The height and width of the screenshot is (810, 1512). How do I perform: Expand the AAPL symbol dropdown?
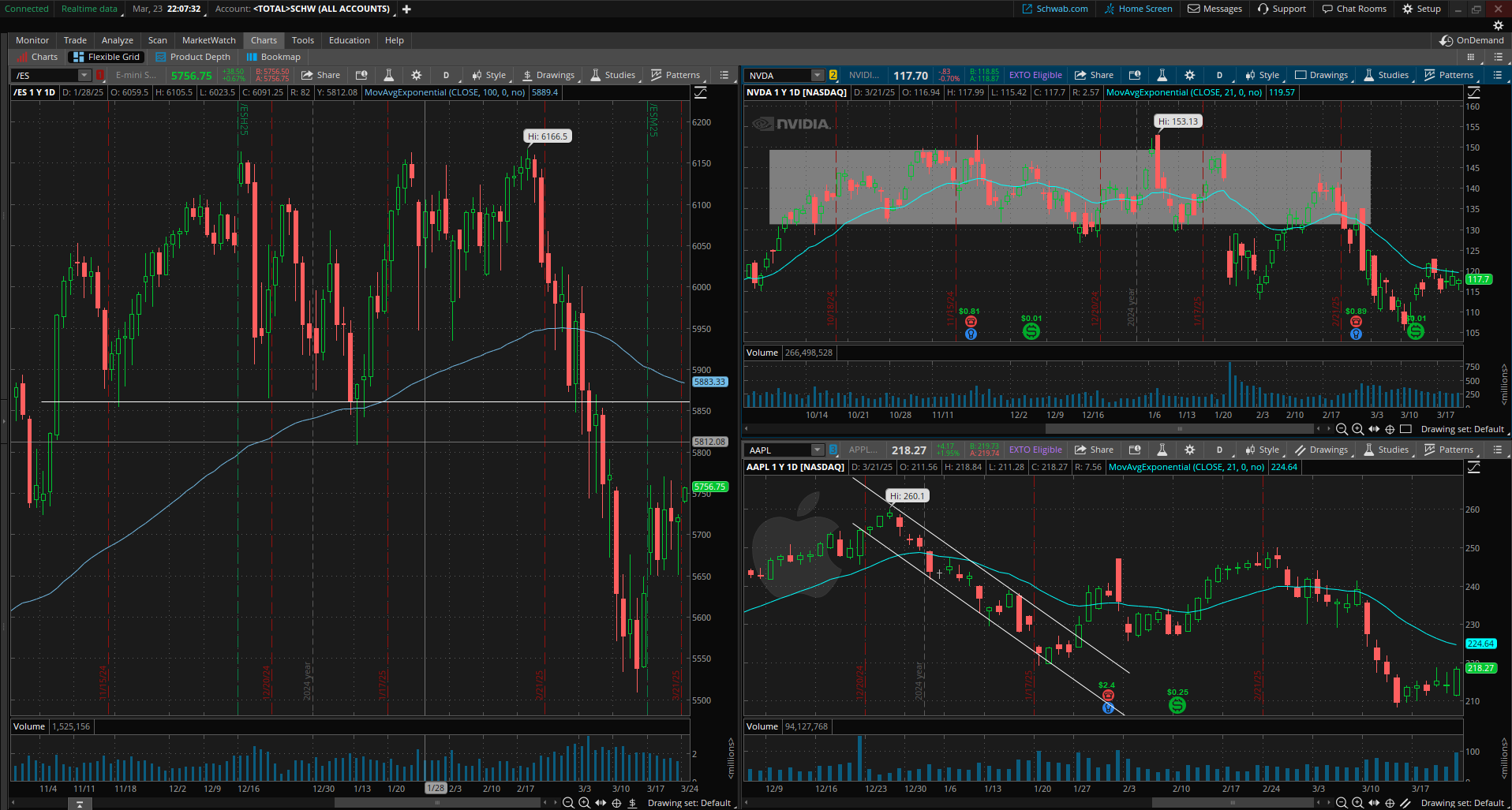(x=817, y=450)
